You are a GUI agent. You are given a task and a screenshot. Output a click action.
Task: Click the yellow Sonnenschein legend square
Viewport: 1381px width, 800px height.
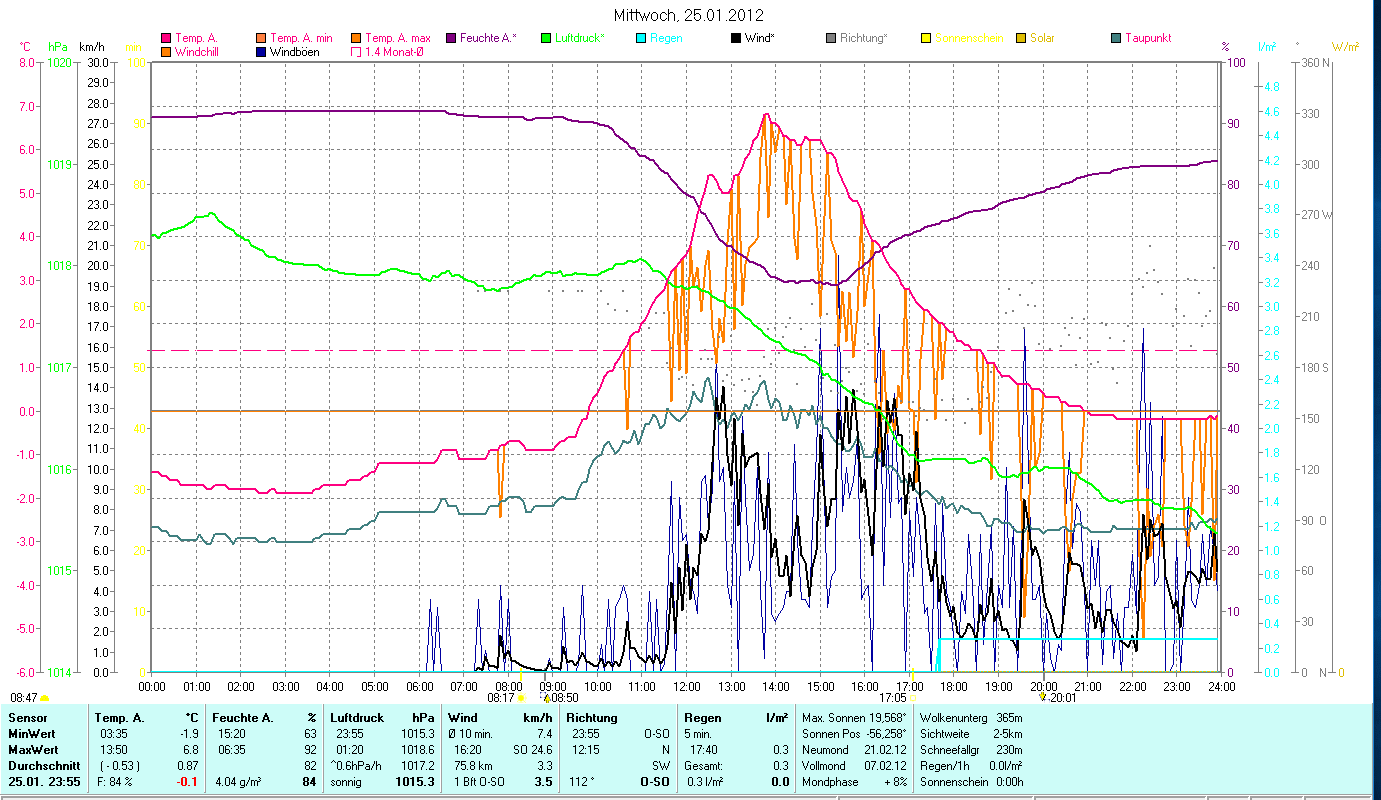click(x=926, y=38)
